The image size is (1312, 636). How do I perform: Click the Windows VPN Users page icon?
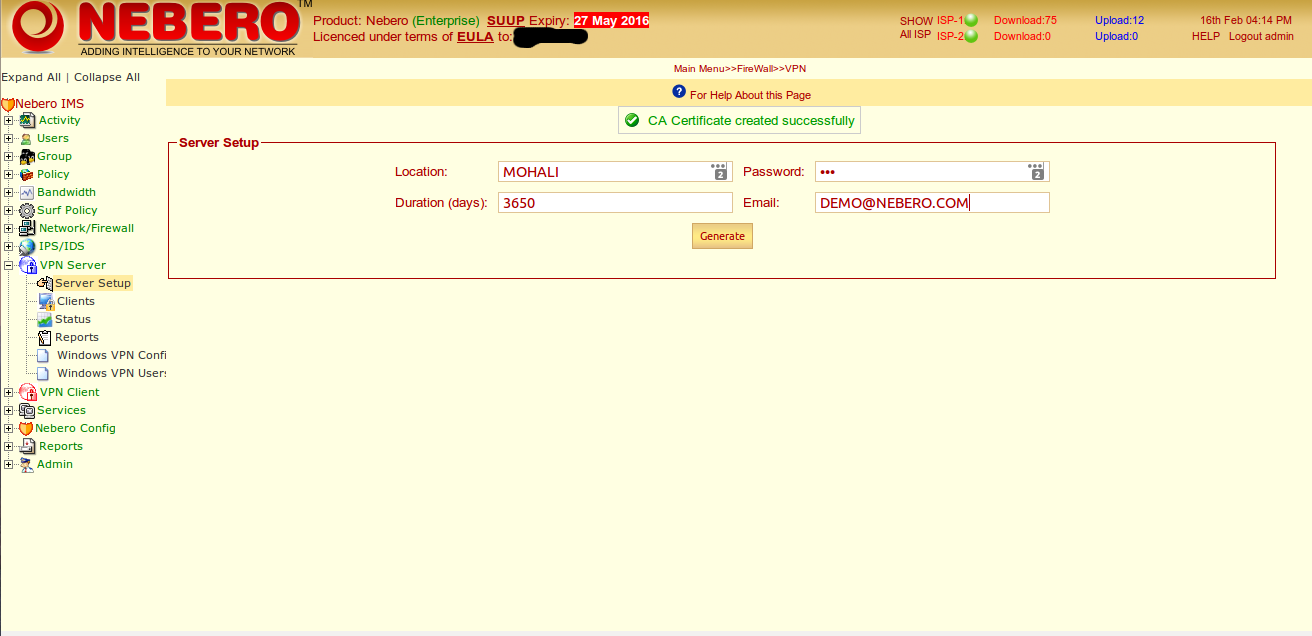(x=44, y=374)
